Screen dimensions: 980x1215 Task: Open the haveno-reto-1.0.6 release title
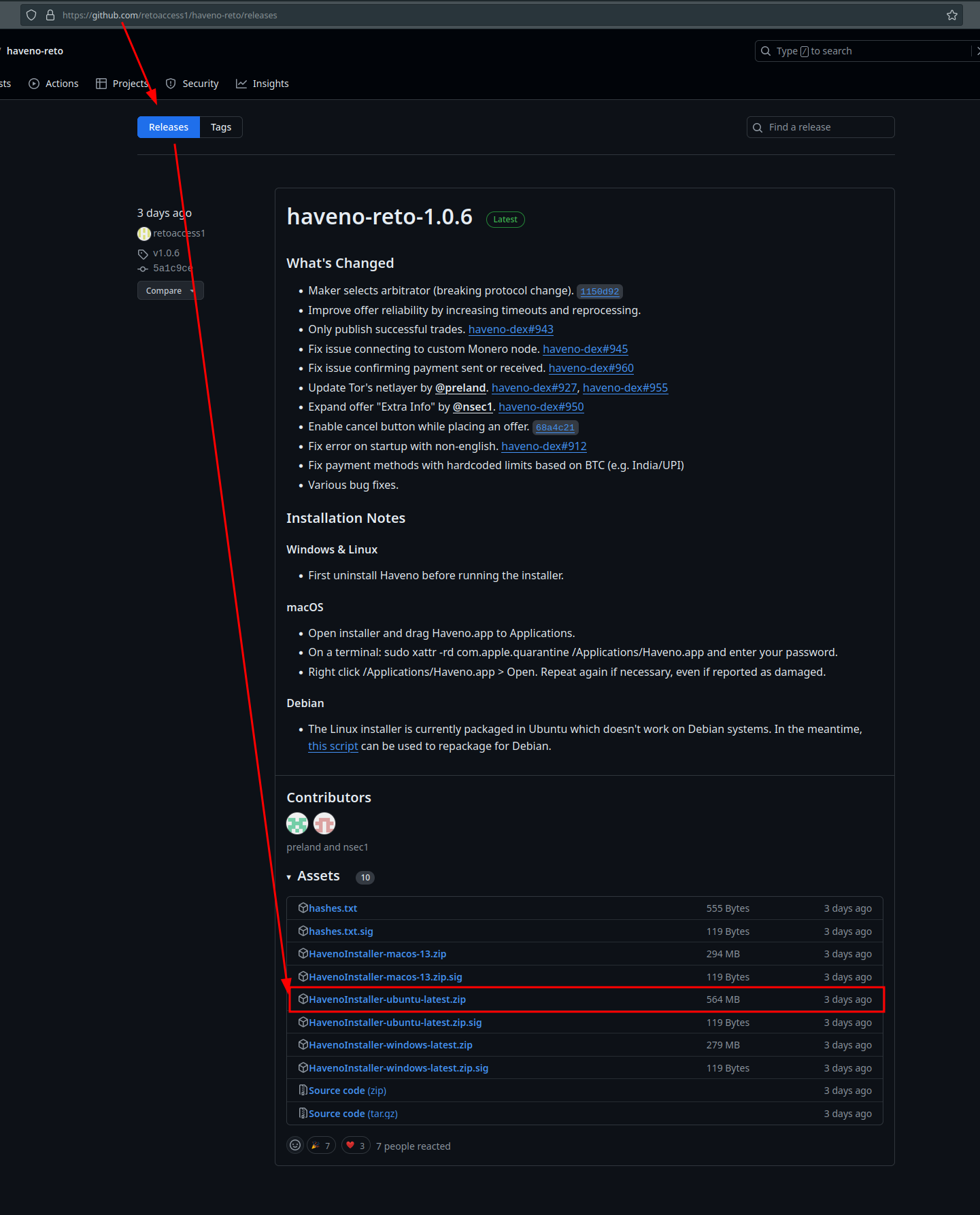[379, 216]
